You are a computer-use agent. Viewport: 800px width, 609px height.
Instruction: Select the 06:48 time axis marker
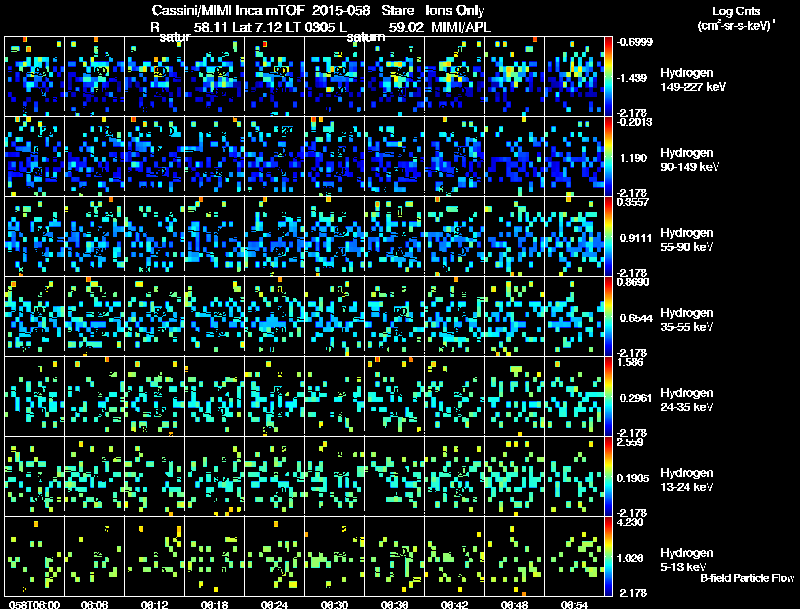514,604
